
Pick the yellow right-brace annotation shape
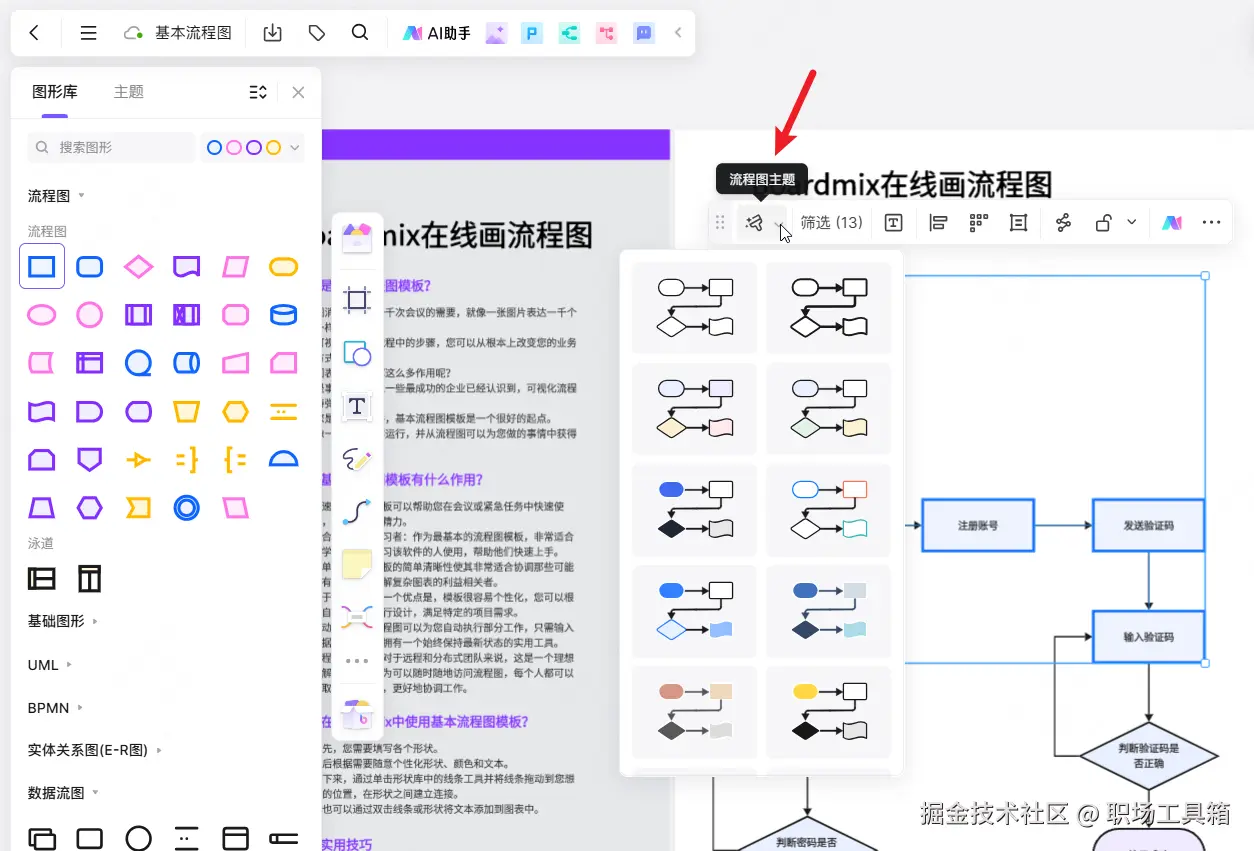click(x=187, y=459)
